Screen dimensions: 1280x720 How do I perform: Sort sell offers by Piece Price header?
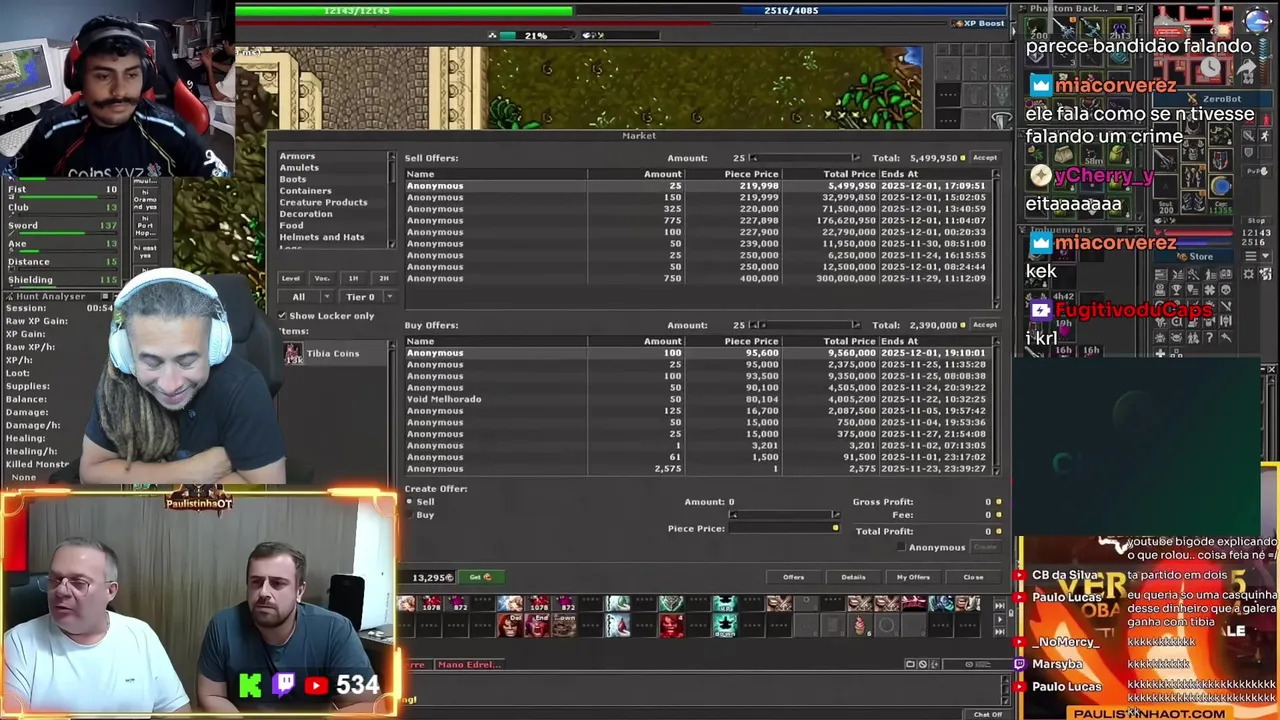tap(751, 174)
